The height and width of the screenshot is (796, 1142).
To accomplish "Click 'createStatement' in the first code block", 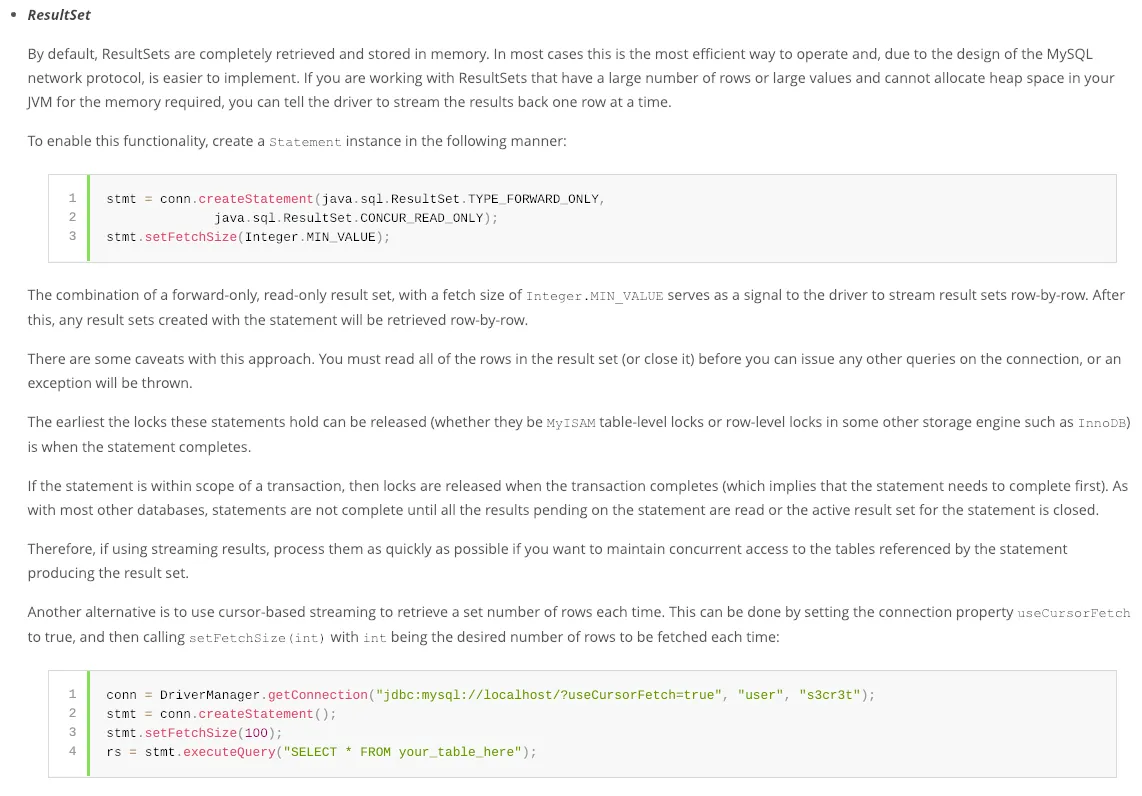I will (x=256, y=199).
